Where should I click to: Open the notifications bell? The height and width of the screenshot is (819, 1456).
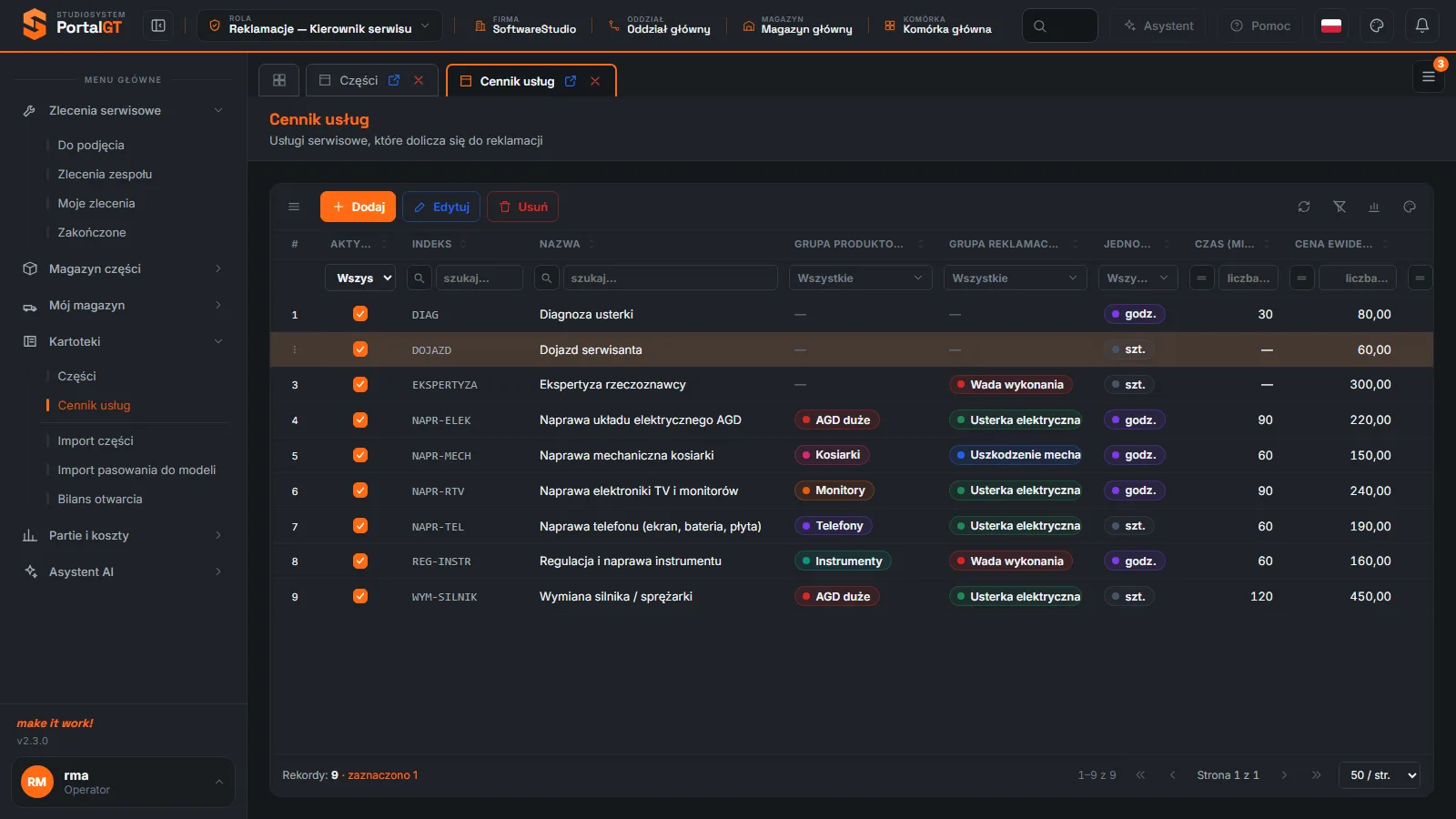tap(1422, 25)
